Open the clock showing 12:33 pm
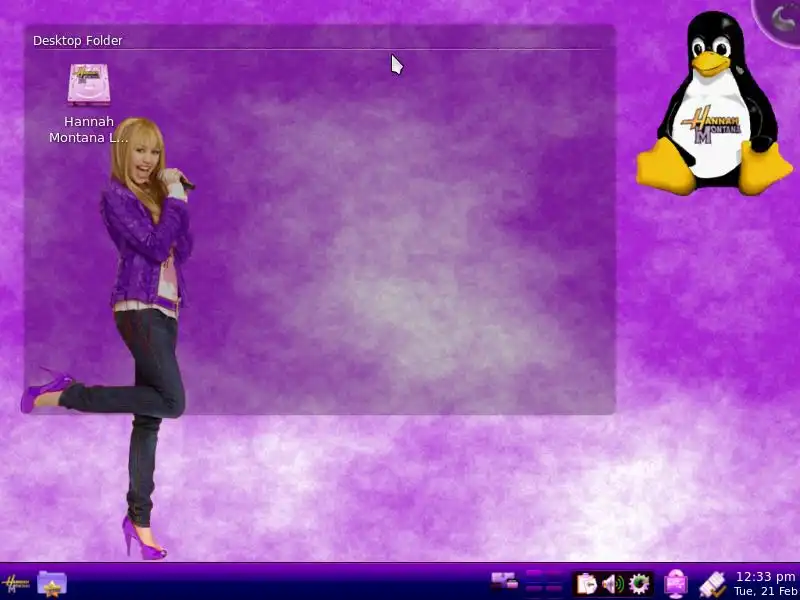800x600 pixels. pyautogui.click(x=766, y=584)
